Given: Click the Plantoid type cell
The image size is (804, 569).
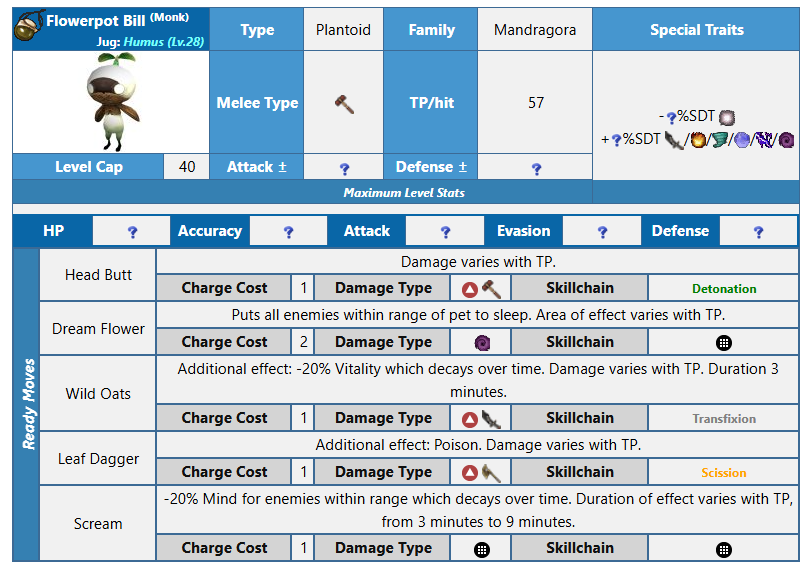Looking at the screenshot, I should [x=343, y=30].
